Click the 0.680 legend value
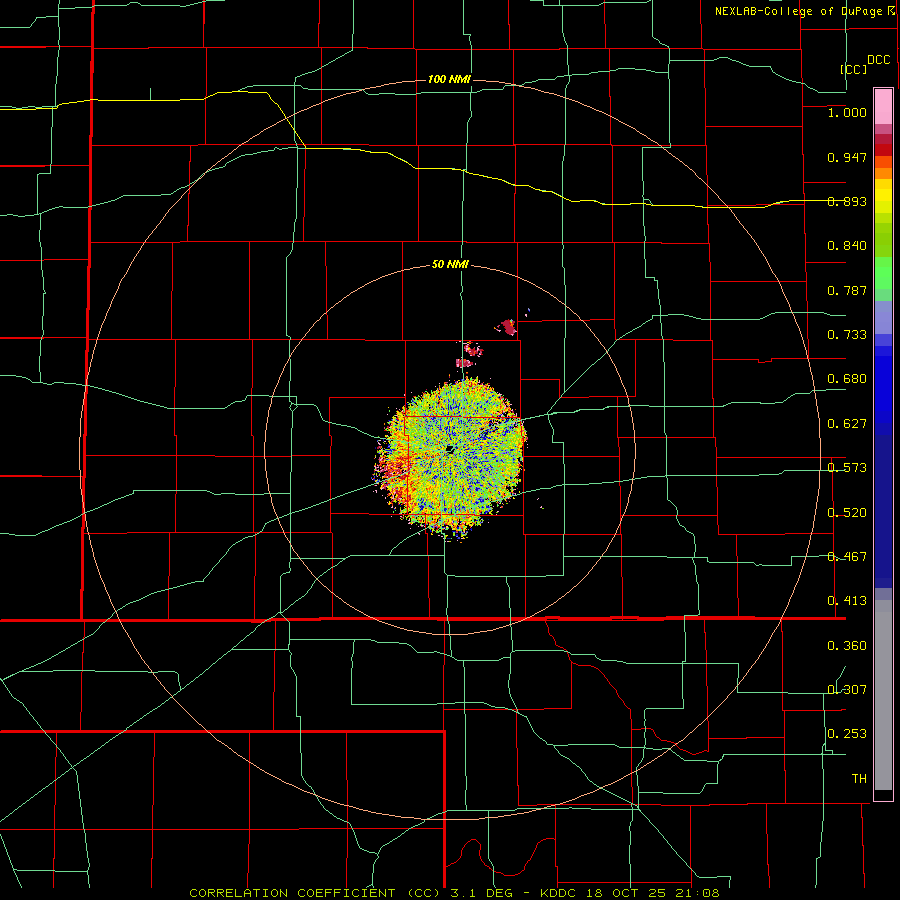 847,379
